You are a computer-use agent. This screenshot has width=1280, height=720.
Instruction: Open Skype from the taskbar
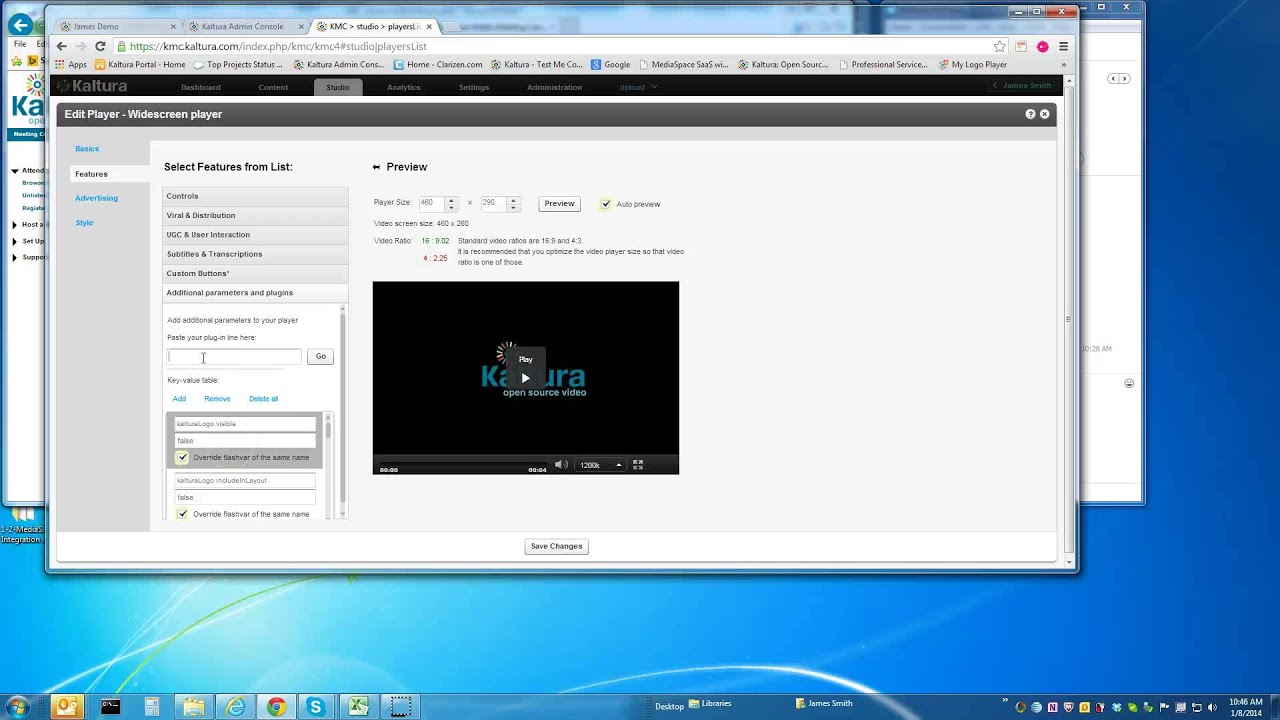coord(316,707)
